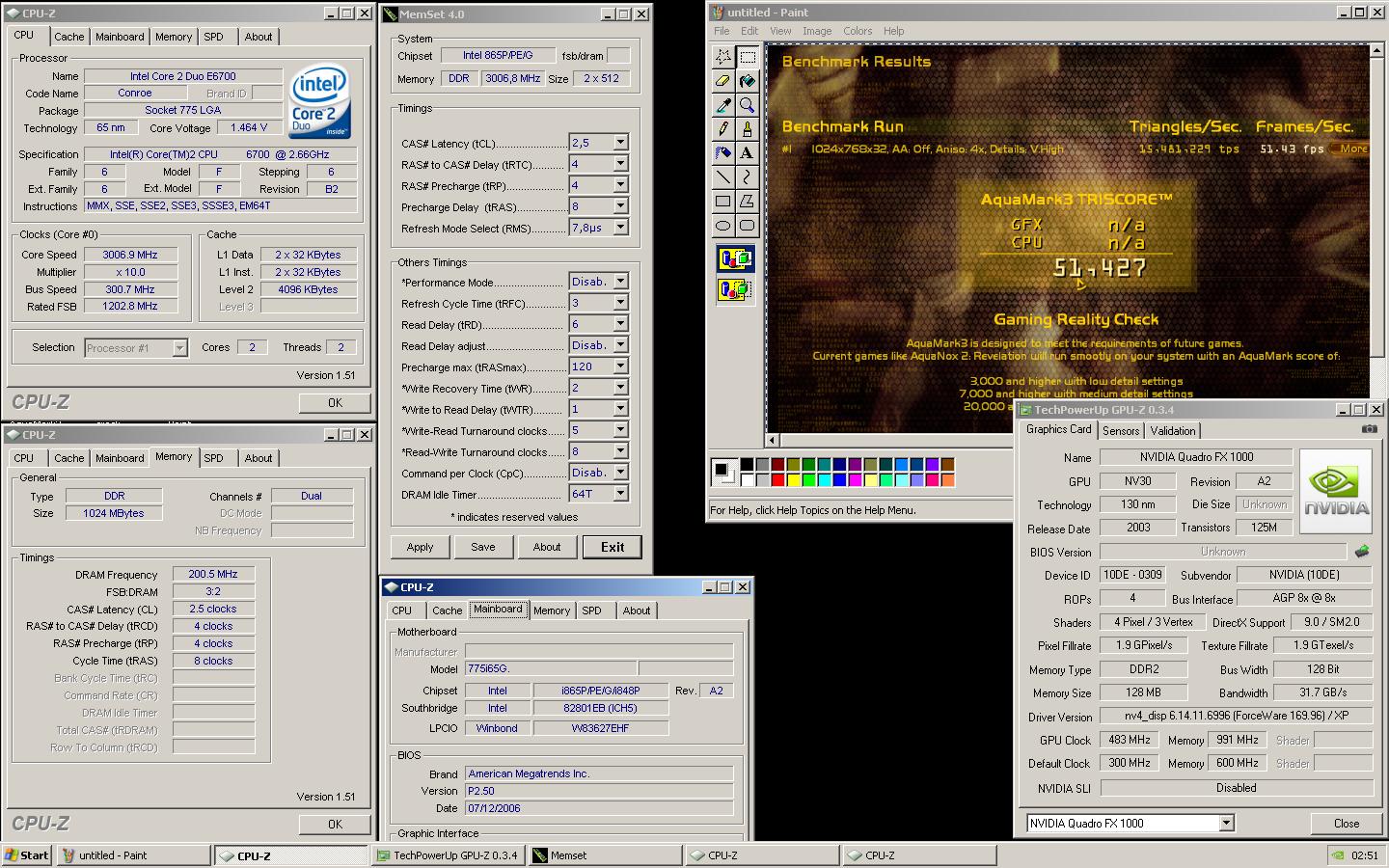Screen dimensions: 1389x868
Task: Click the NVIDIA logo in GPU-Z
Action: coord(1336,492)
